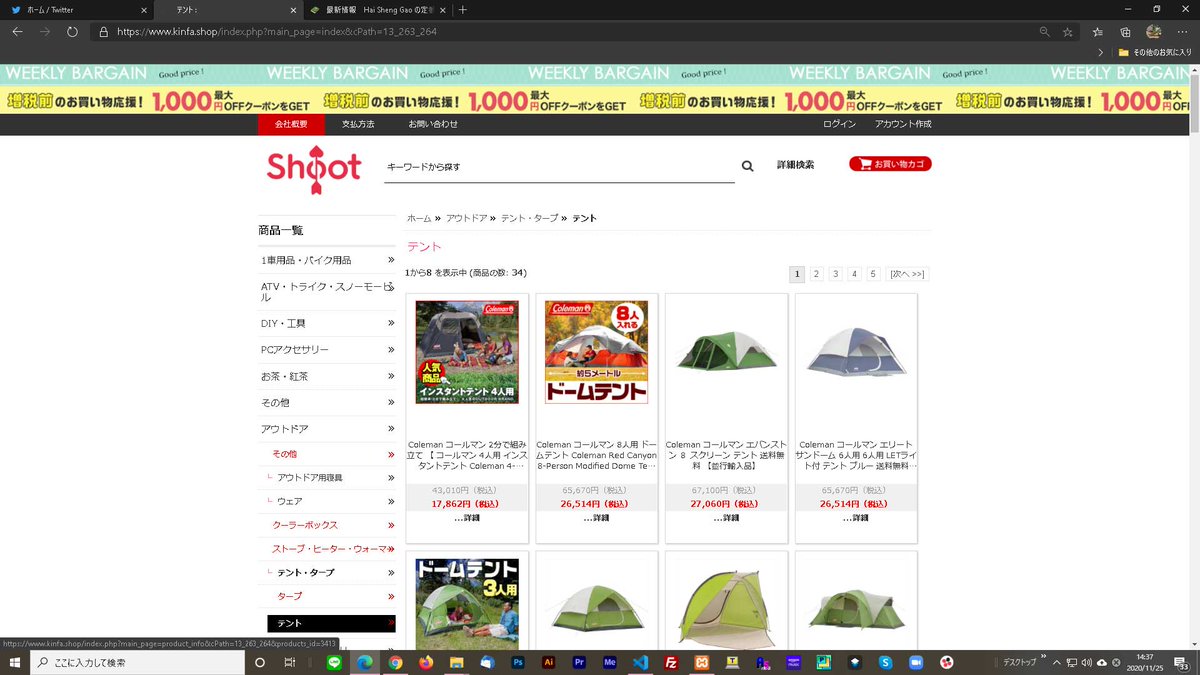Click the テント・タープ breadcrumb link
The image size is (1200, 675).
(529, 218)
